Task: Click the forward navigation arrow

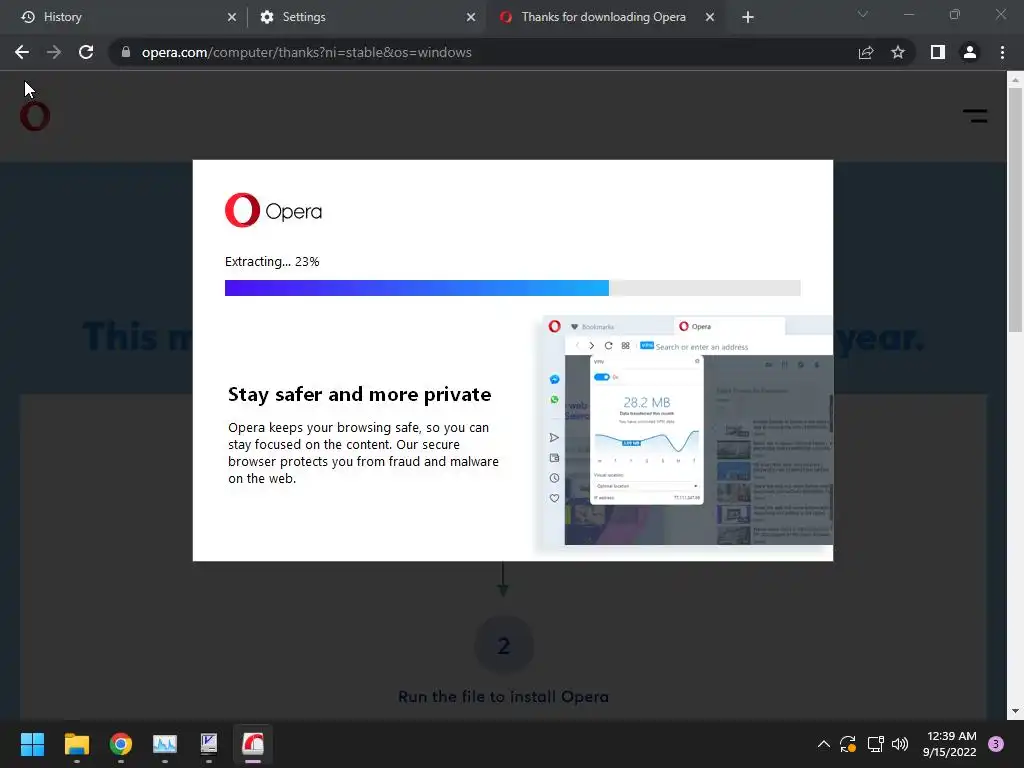Action: (54, 52)
